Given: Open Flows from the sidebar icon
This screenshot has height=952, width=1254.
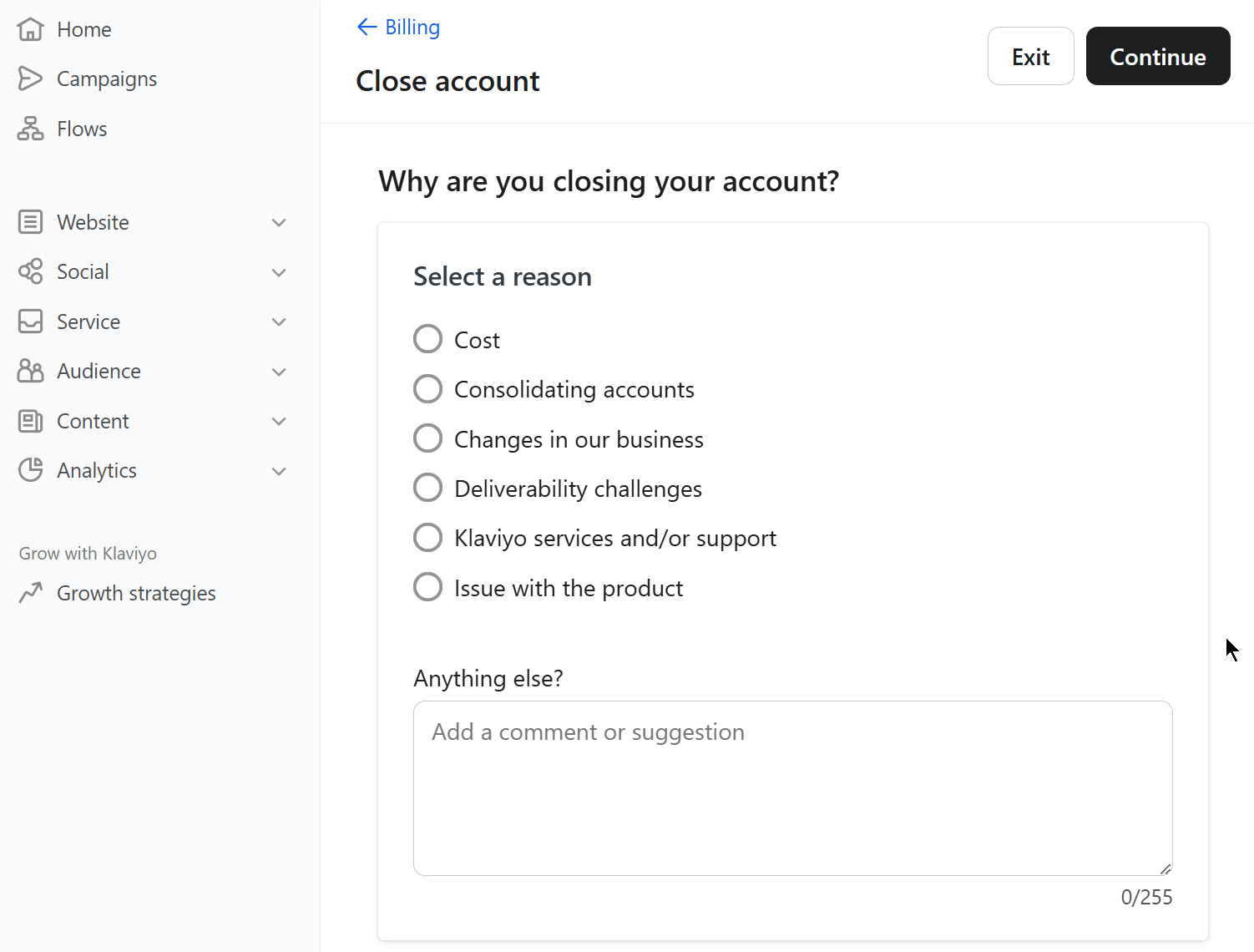Looking at the screenshot, I should [30, 128].
